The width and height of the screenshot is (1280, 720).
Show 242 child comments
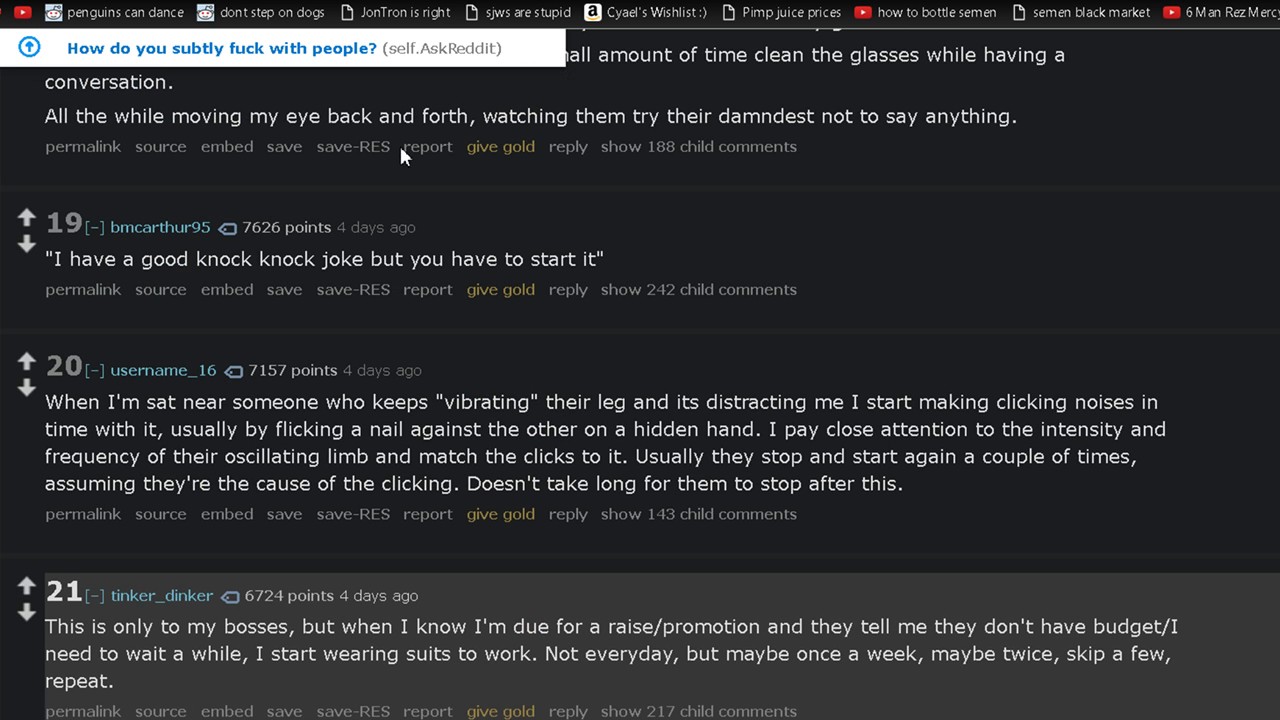[698, 290]
